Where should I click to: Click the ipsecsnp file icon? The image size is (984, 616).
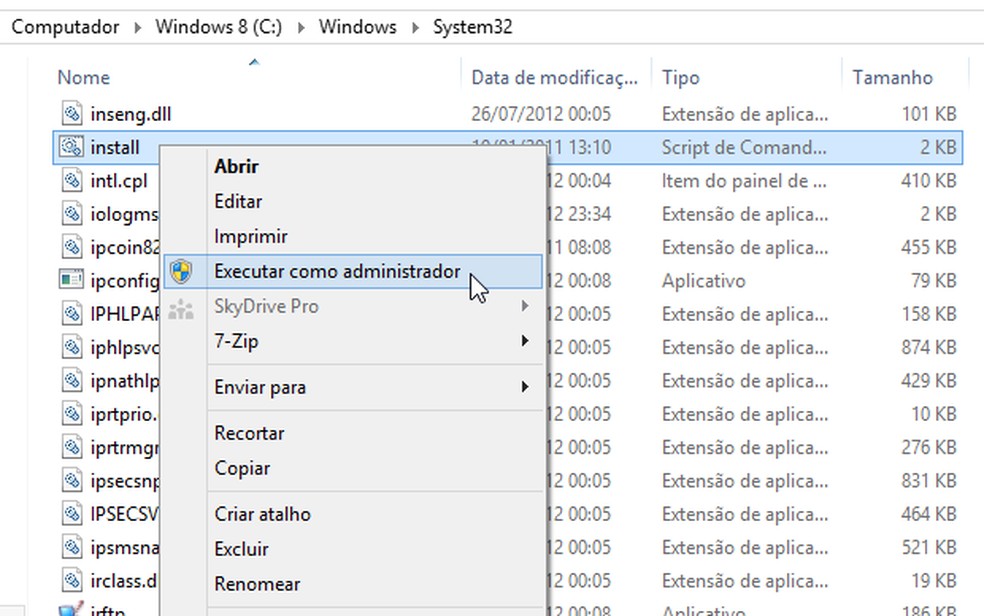coord(72,481)
